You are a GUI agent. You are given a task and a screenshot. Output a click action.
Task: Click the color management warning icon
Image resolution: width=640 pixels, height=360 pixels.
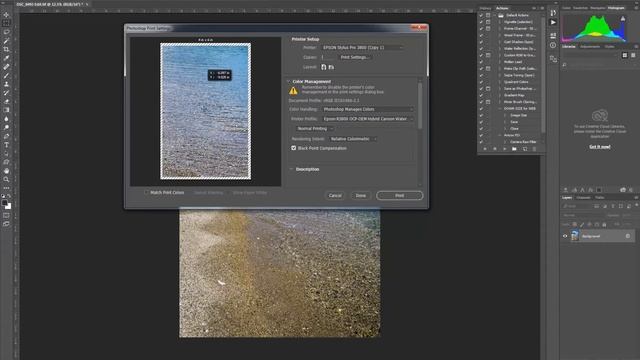point(293,91)
